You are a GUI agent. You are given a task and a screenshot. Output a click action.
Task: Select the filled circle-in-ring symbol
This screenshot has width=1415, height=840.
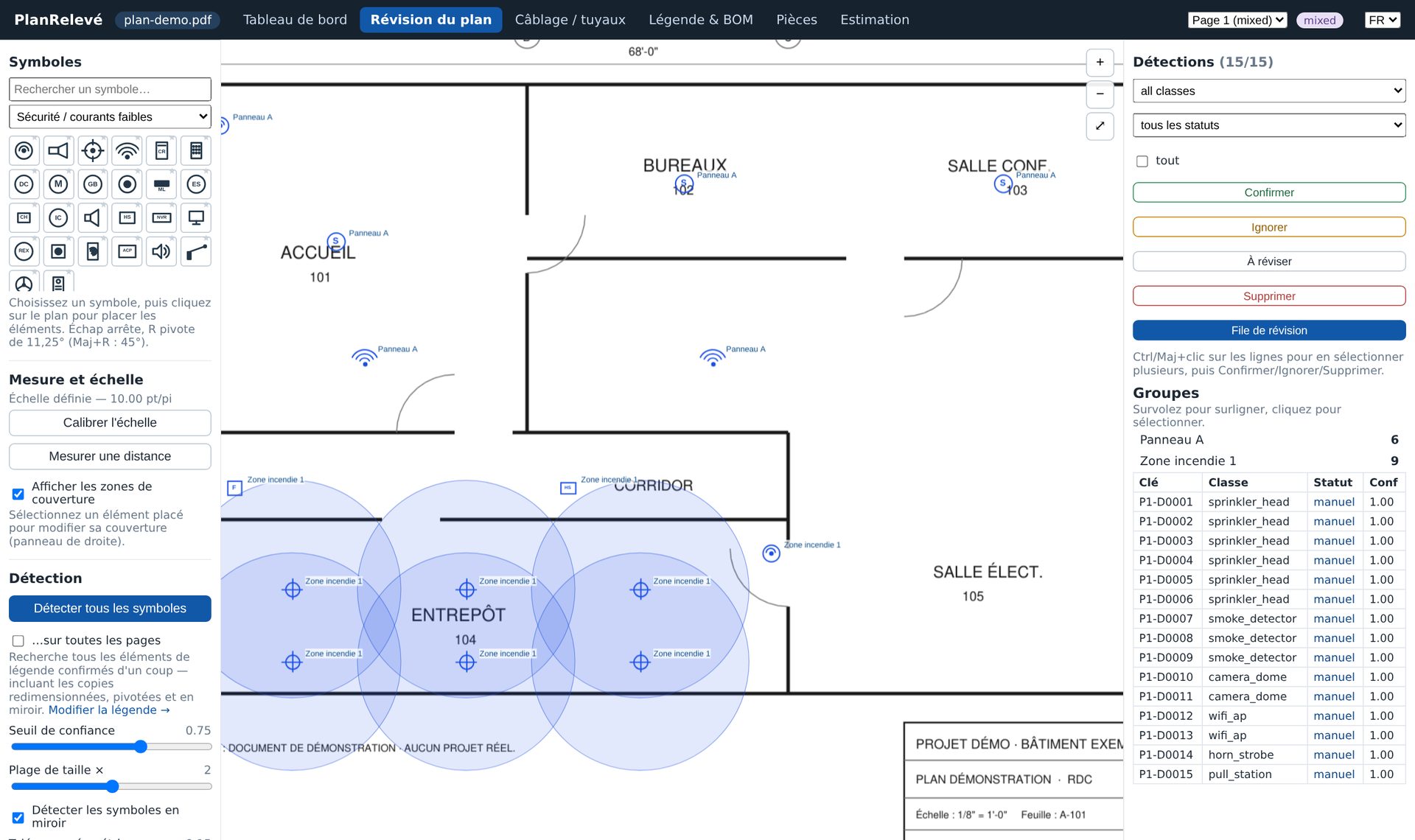pos(127,184)
